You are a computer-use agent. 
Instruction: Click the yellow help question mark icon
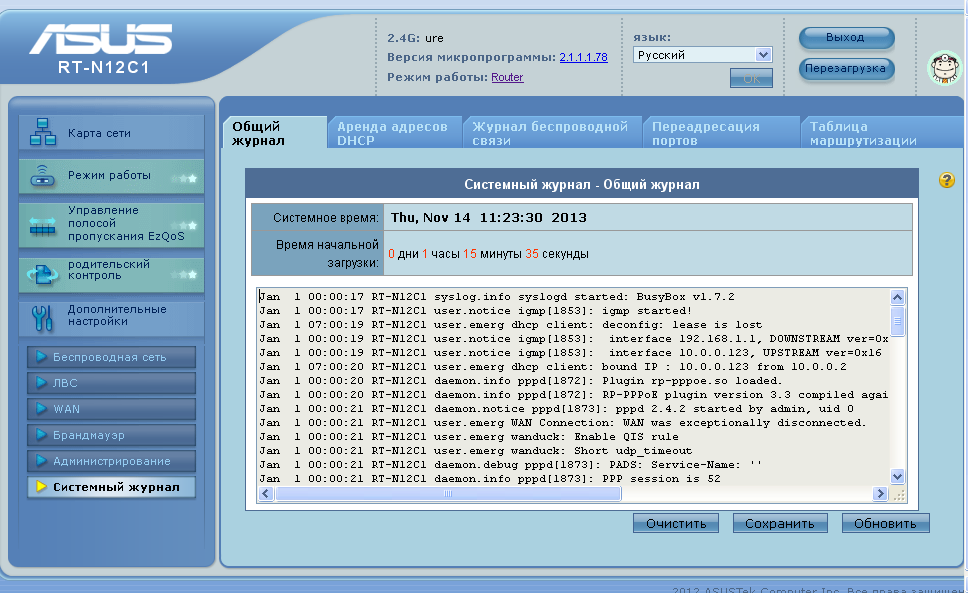pos(946,180)
